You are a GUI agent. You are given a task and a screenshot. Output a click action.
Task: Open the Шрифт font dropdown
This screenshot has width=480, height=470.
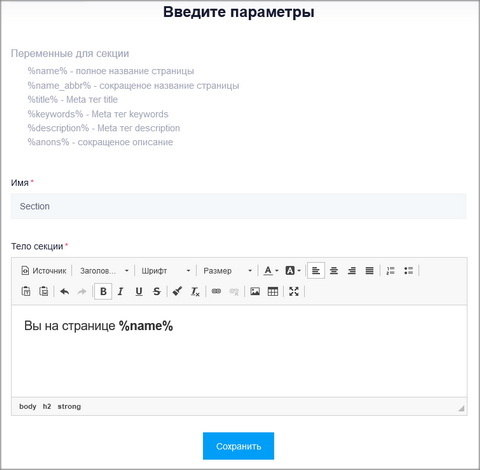pyautogui.click(x=165, y=271)
